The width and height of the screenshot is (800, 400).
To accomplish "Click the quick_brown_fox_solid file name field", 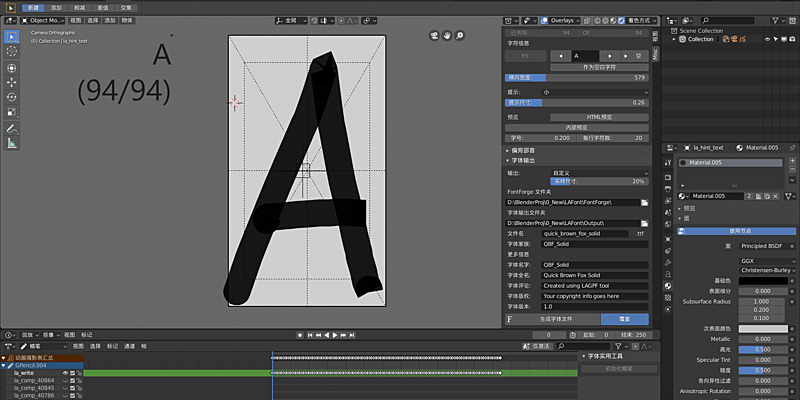I will pos(585,233).
